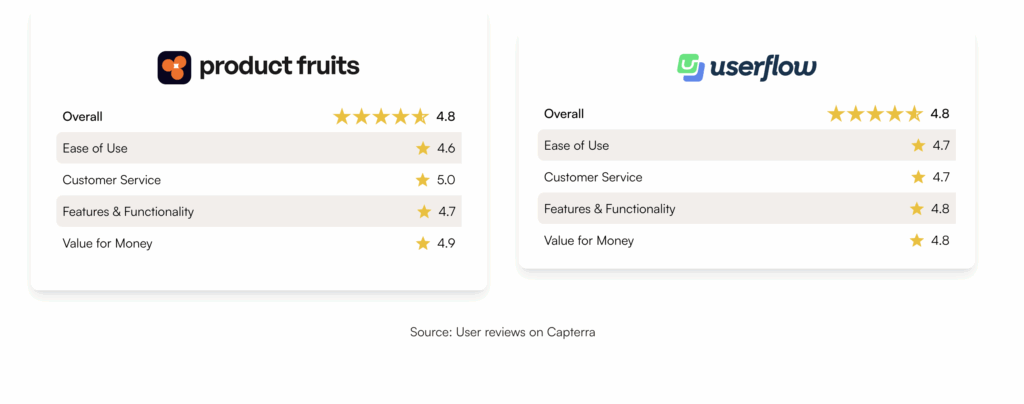Click Userflow Ease of Use star
The image size is (1024, 404).
pyautogui.click(x=918, y=145)
